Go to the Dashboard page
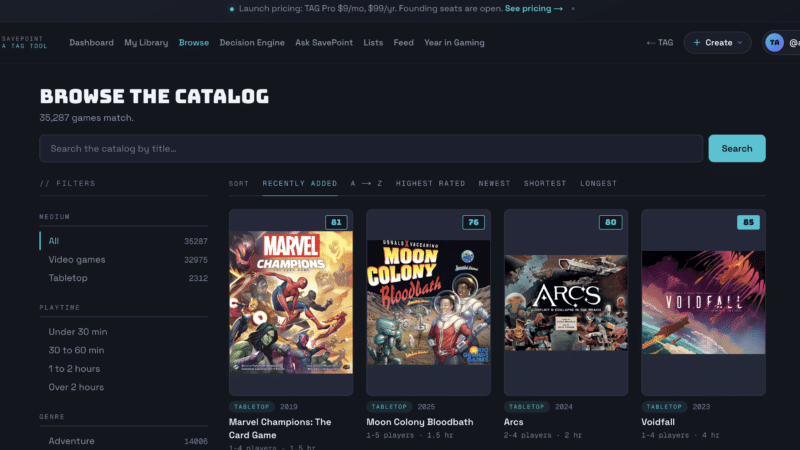Image resolution: width=800 pixels, height=450 pixels. 91,42
